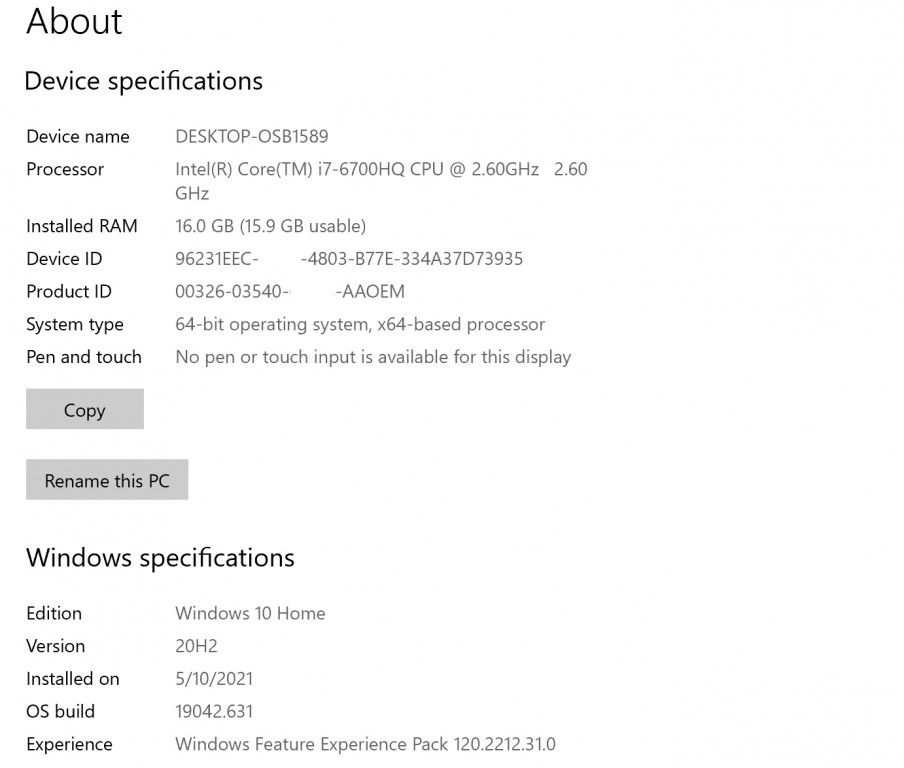Screen dimensions: 904x768
Task: Click the System type label
Action: [75, 325]
